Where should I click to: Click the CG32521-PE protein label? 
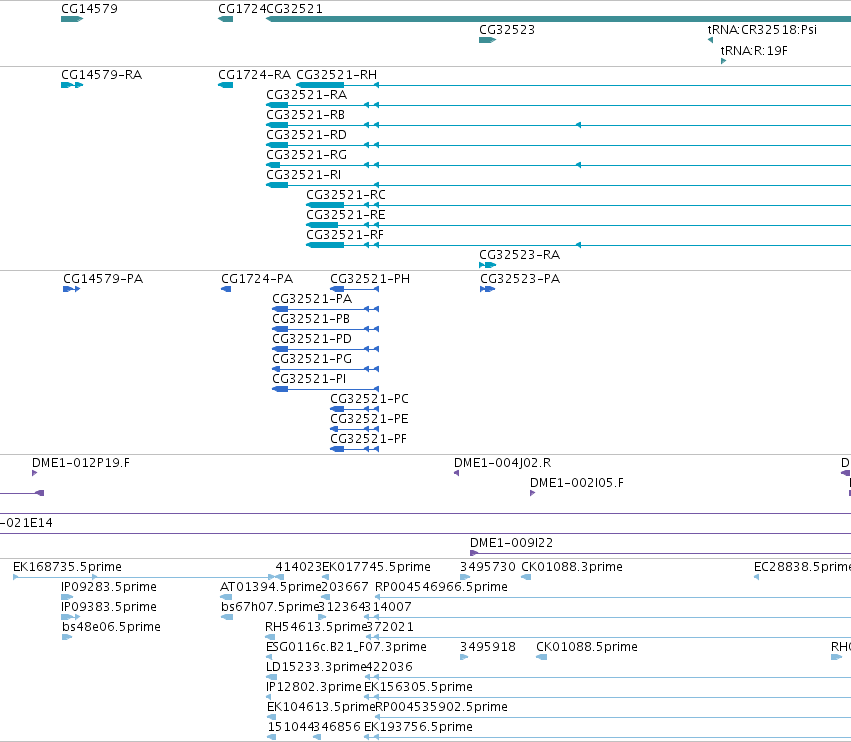(369, 418)
